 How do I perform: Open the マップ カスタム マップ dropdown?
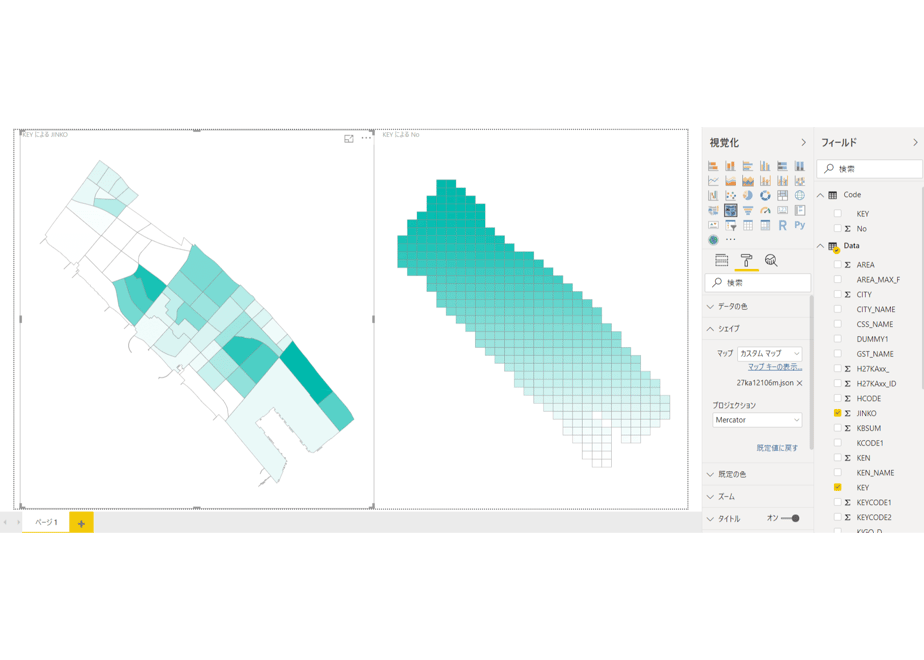(x=770, y=353)
